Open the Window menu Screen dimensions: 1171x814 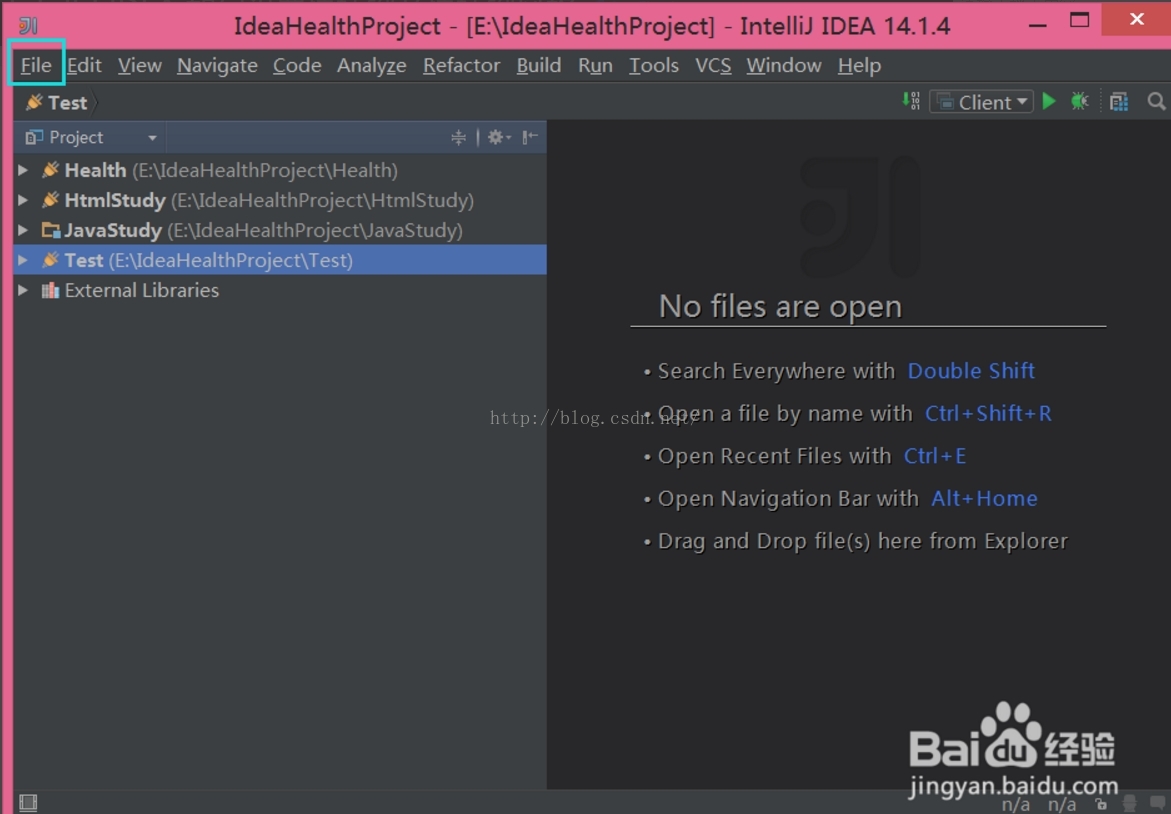click(784, 65)
